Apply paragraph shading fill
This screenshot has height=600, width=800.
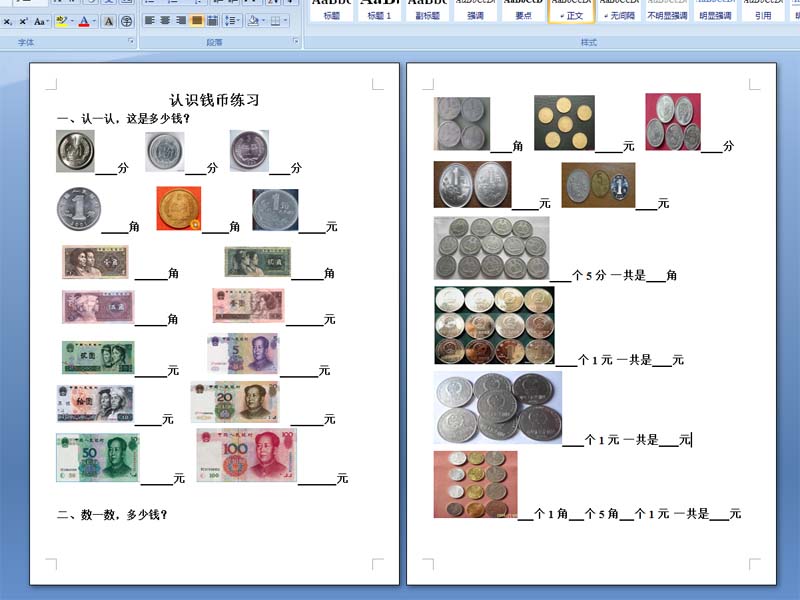(253, 20)
